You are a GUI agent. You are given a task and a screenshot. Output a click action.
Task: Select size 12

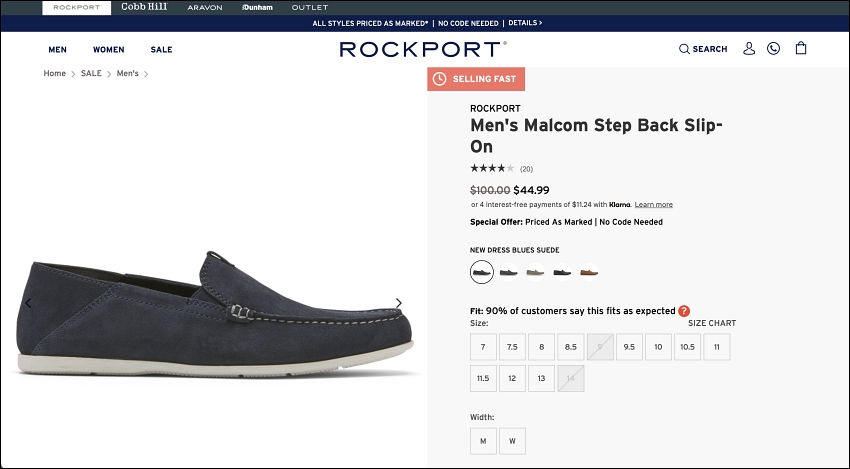click(512, 378)
